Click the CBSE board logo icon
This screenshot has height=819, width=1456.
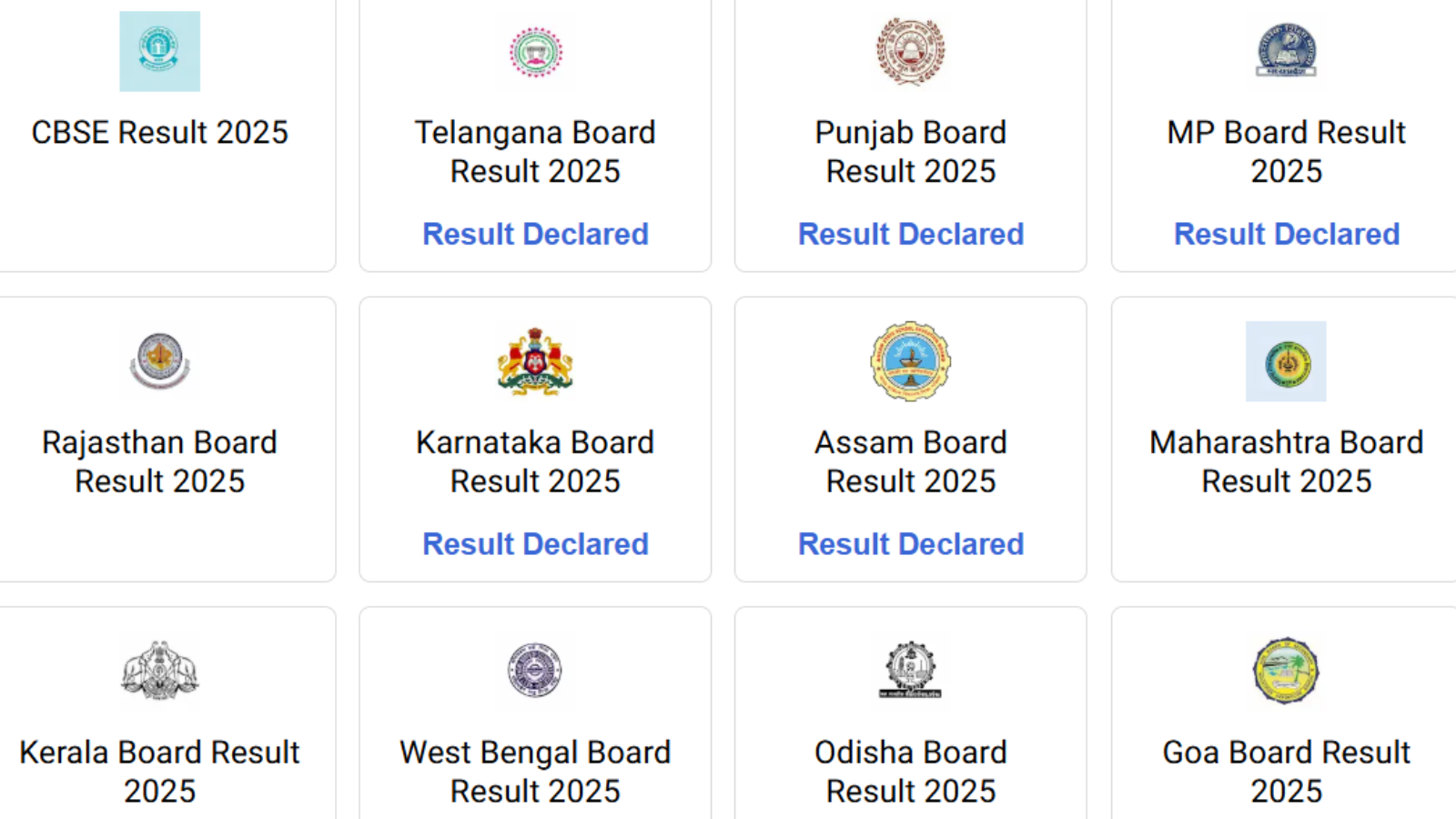click(159, 51)
